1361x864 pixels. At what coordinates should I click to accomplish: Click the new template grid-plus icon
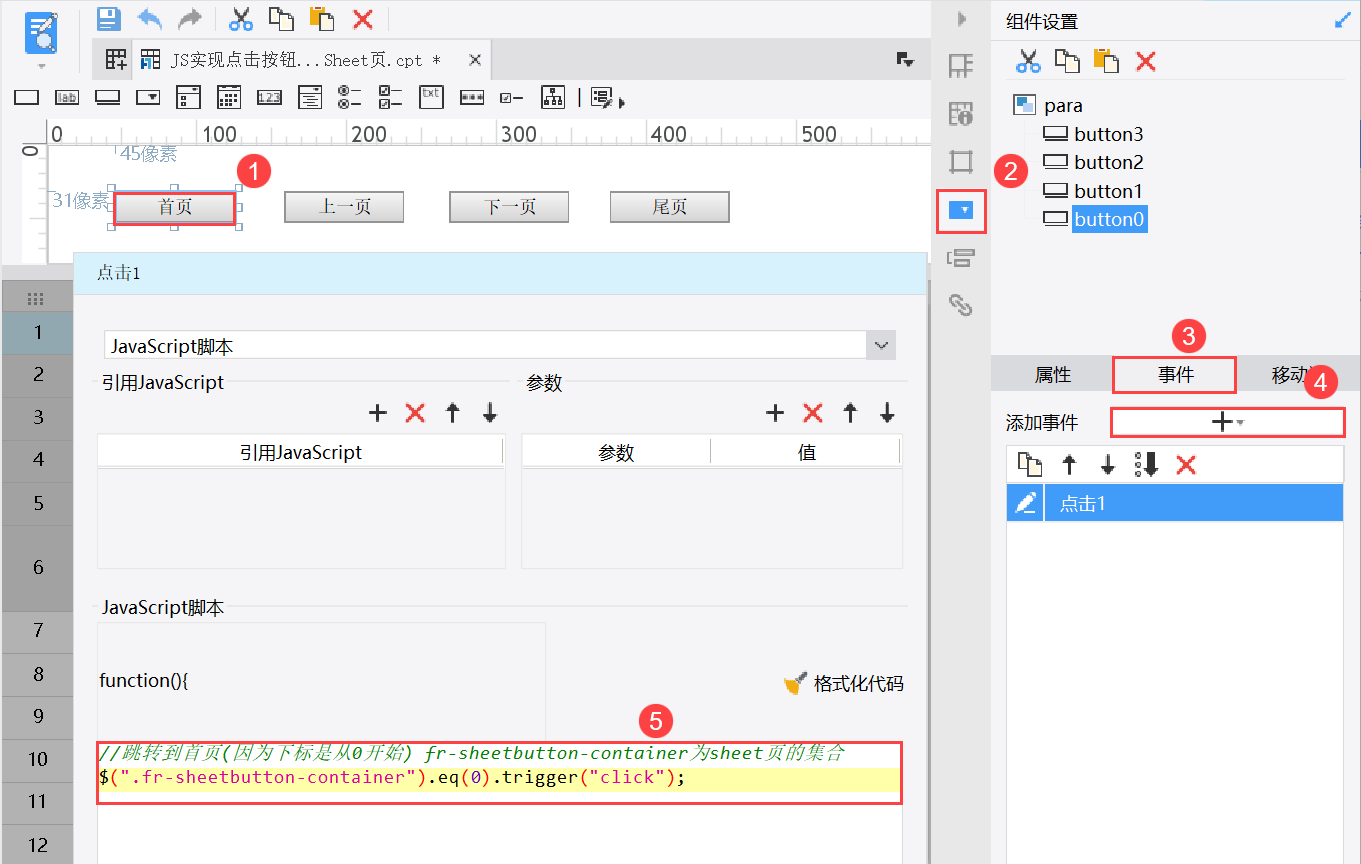click(x=115, y=60)
